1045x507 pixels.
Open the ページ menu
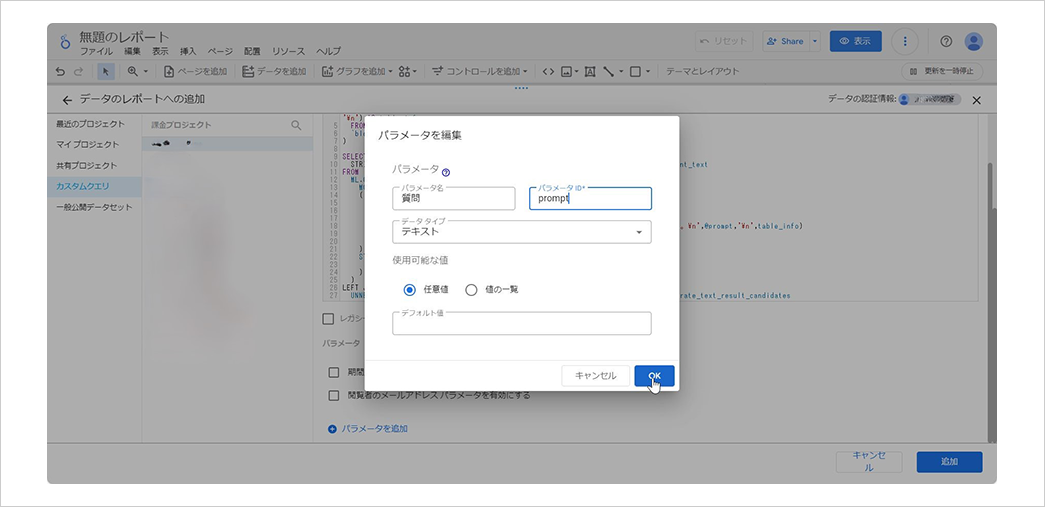tap(220, 51)
